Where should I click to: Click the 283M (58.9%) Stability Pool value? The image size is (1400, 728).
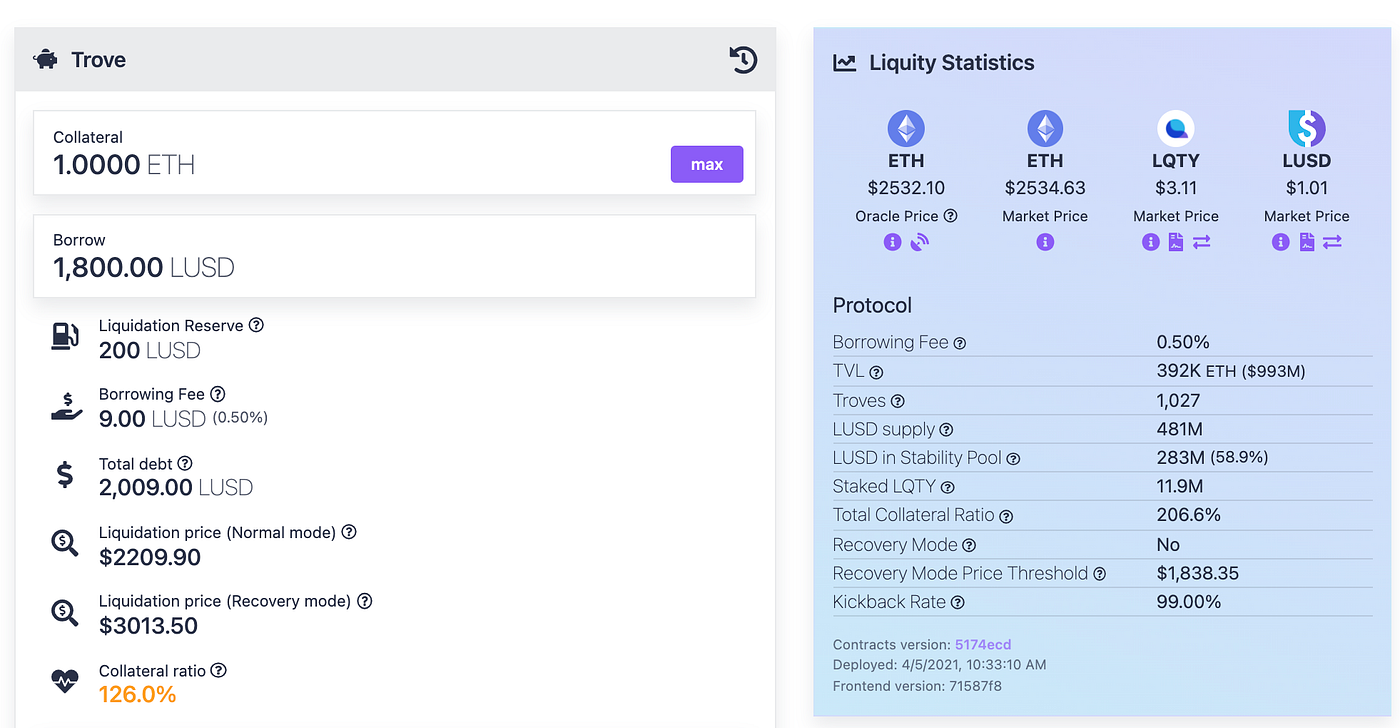pyautogui.click(x=1213, y=458)
